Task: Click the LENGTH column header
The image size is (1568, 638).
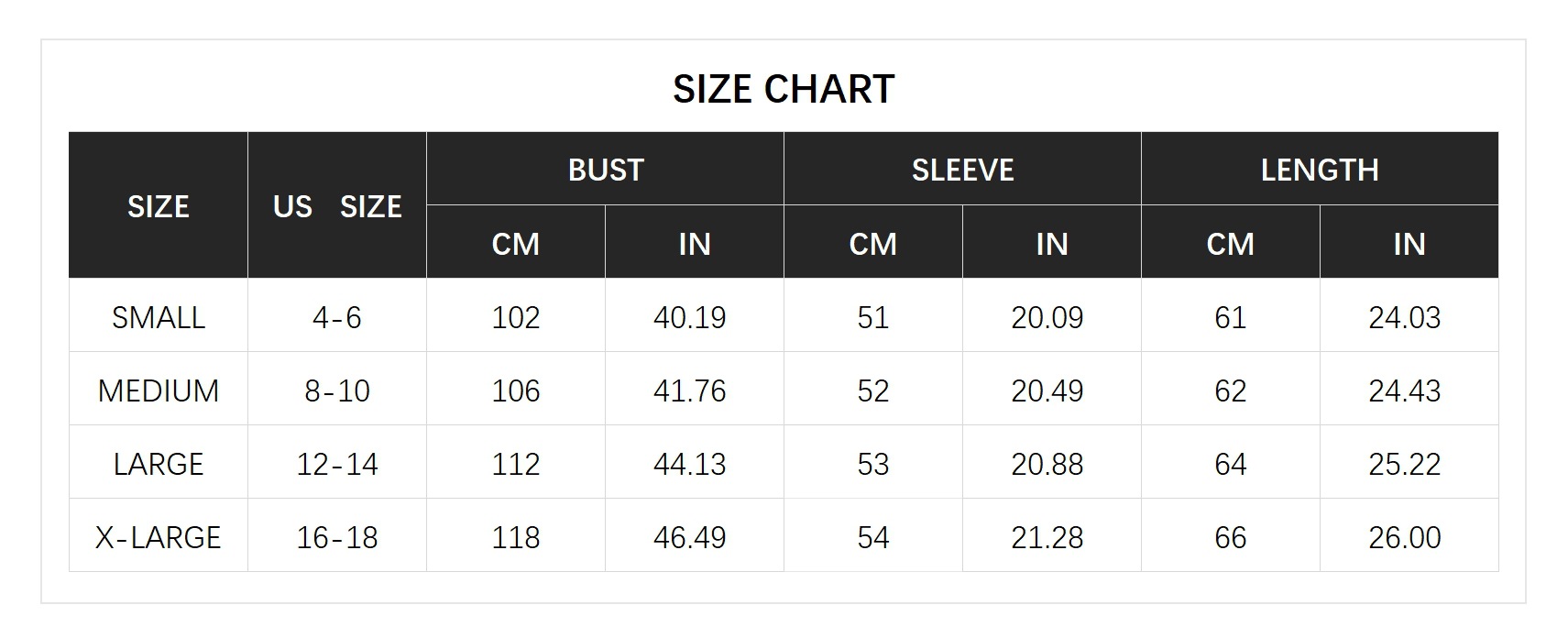Action: (1319, 170)
